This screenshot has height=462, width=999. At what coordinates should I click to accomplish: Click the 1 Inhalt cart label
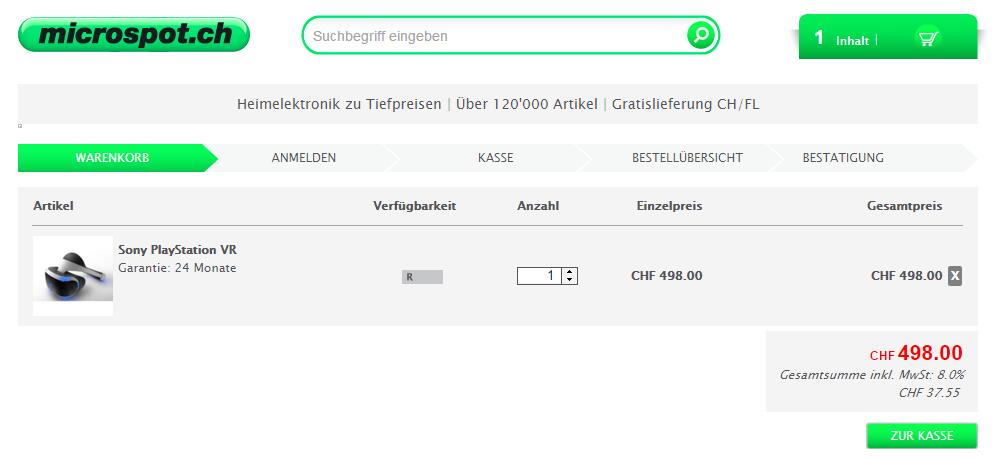click(x=842, y=39)
